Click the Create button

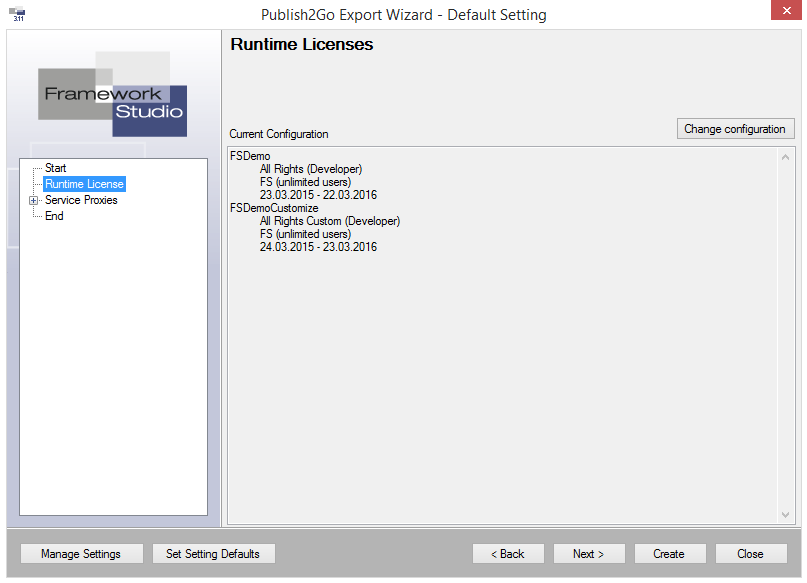point(670,554)
